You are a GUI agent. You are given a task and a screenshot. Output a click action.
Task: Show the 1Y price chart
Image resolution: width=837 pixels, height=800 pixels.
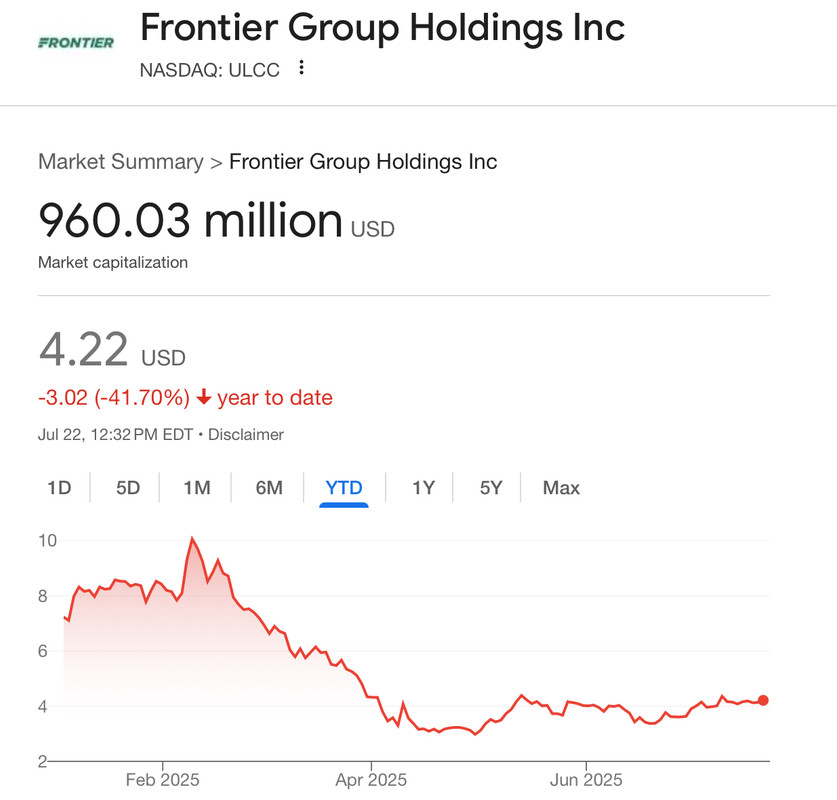(423, 488)
